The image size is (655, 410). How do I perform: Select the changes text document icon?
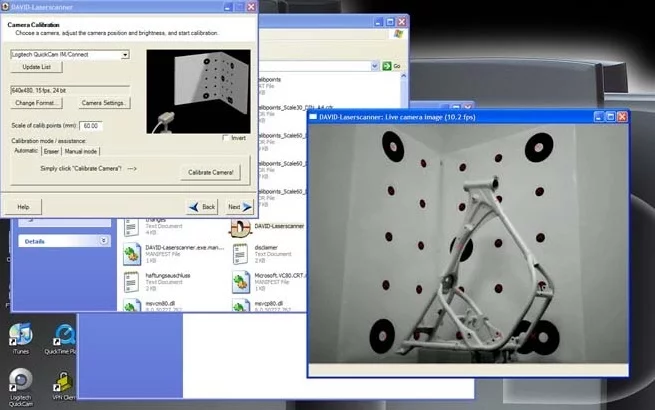click(132, 226)
